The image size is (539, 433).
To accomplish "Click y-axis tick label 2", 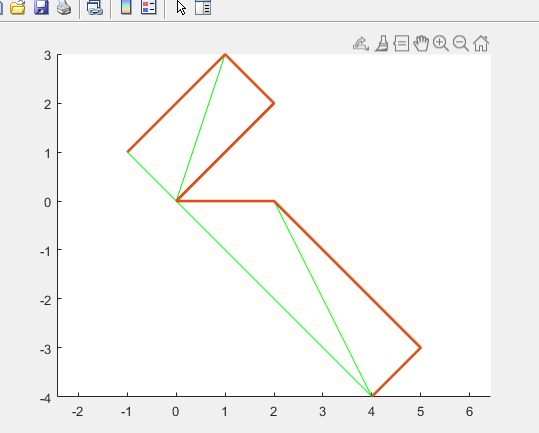I will (x=47, y=104).
